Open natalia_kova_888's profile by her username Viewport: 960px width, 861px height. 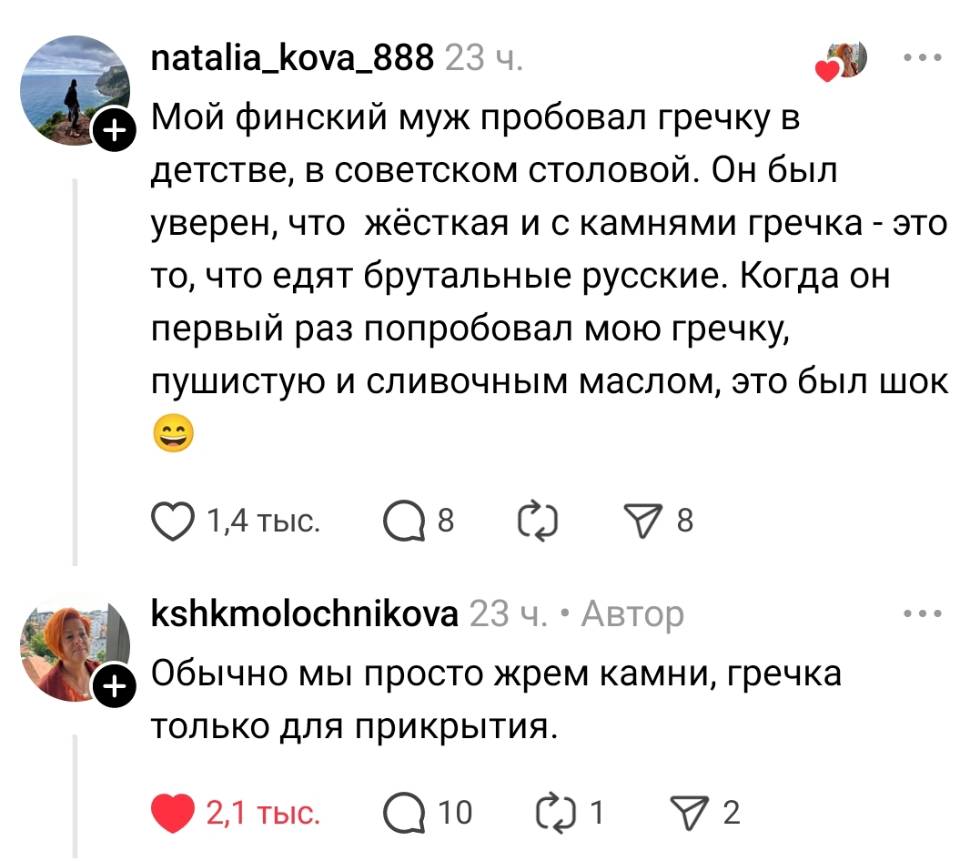pyautogui.click(x=290, y=58)
